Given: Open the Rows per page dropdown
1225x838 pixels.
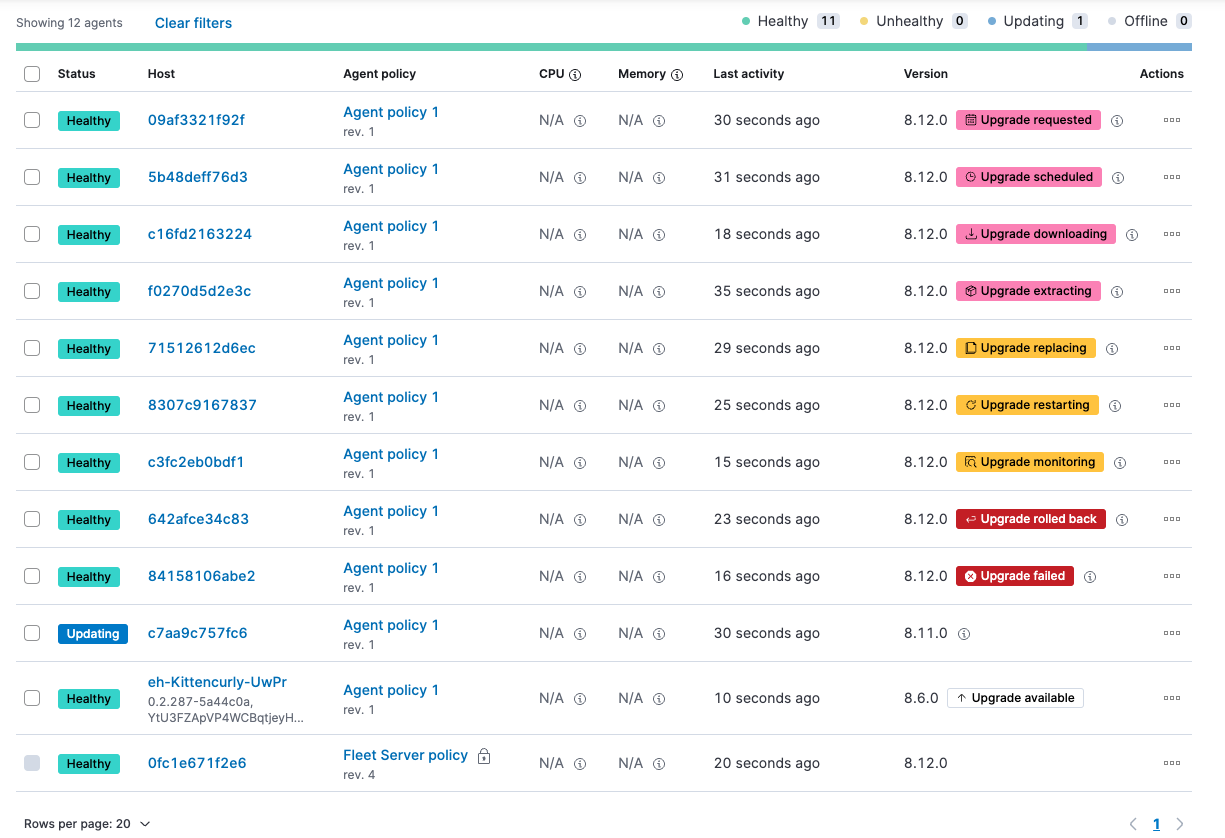Looking at the screenshot, I should (87, 824).
